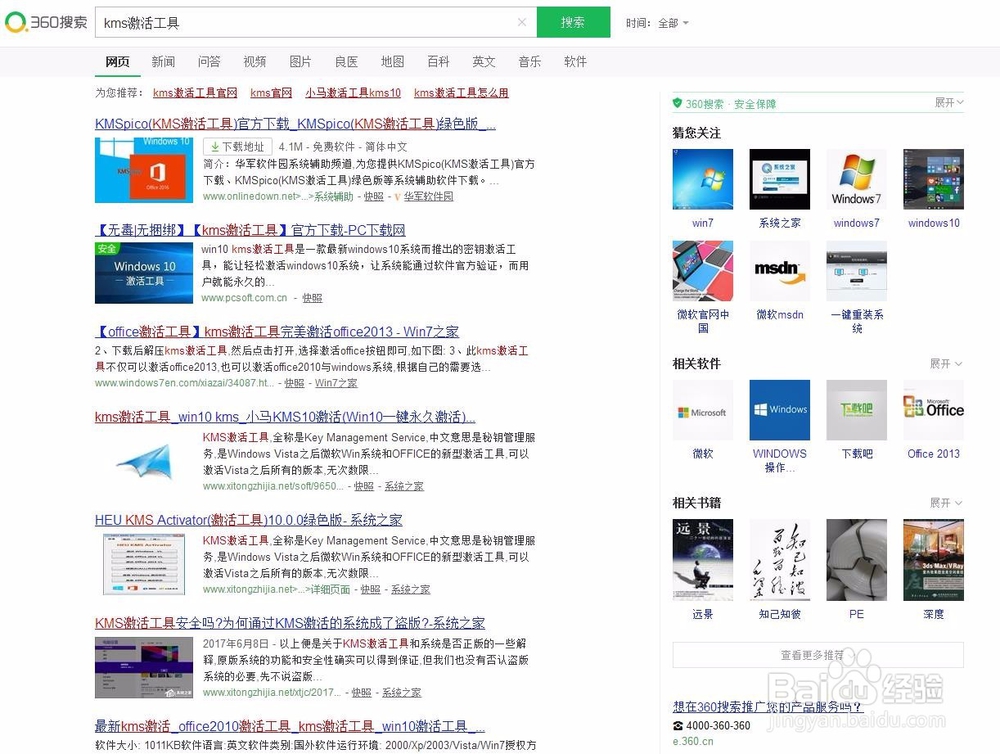This screenshot has height=754, width=1000.
Task: Open the 时间: 全部 filter dropdown
Action: (x=657, y=23)
